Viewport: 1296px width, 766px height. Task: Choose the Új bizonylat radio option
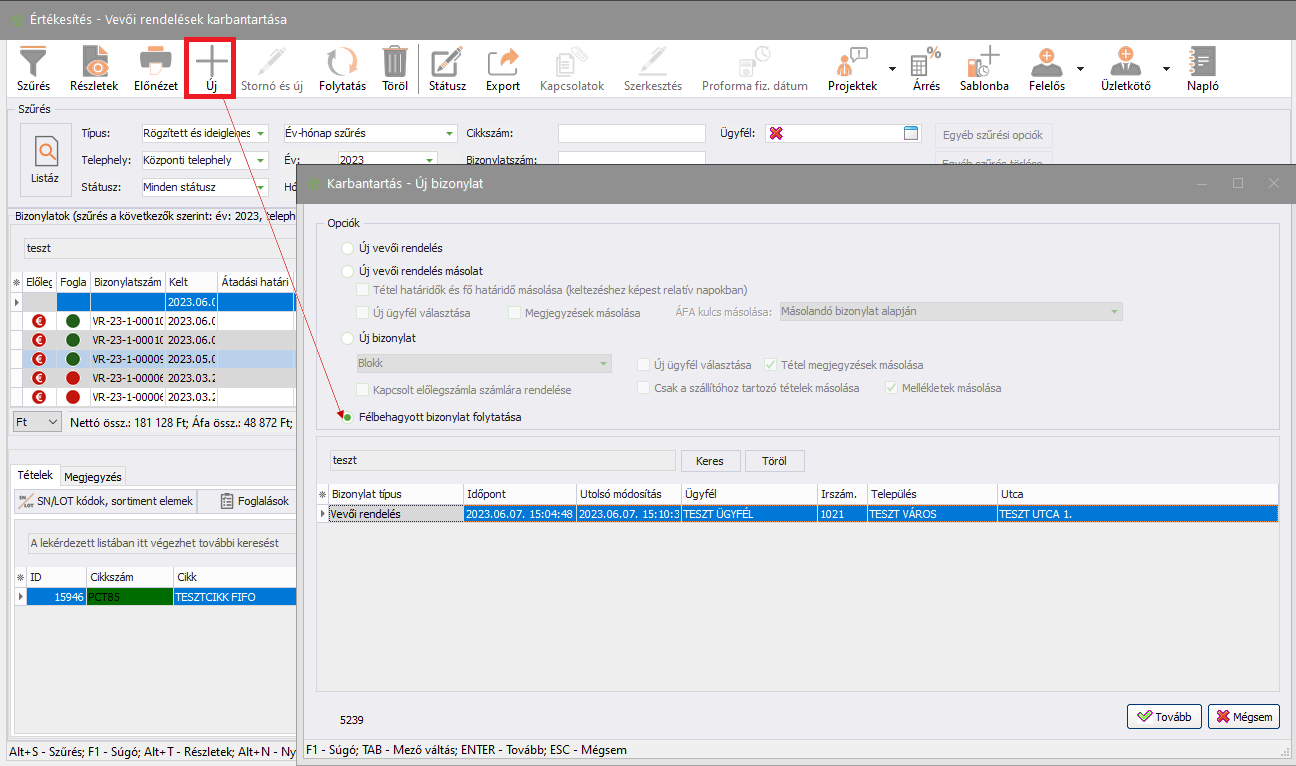tap(348, 338)
